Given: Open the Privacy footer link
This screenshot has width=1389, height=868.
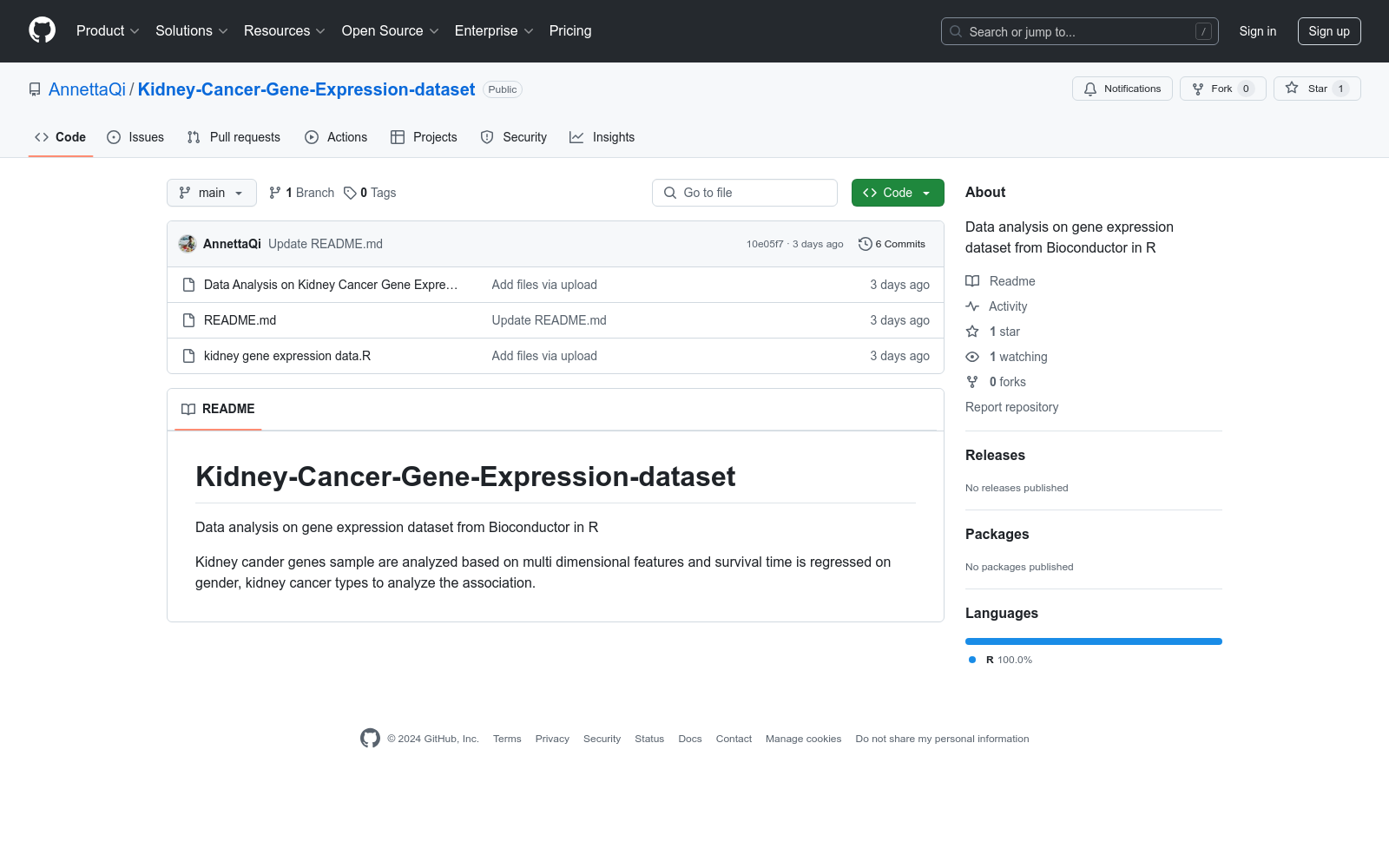Looking at the screenshot, I should (552, 739).
